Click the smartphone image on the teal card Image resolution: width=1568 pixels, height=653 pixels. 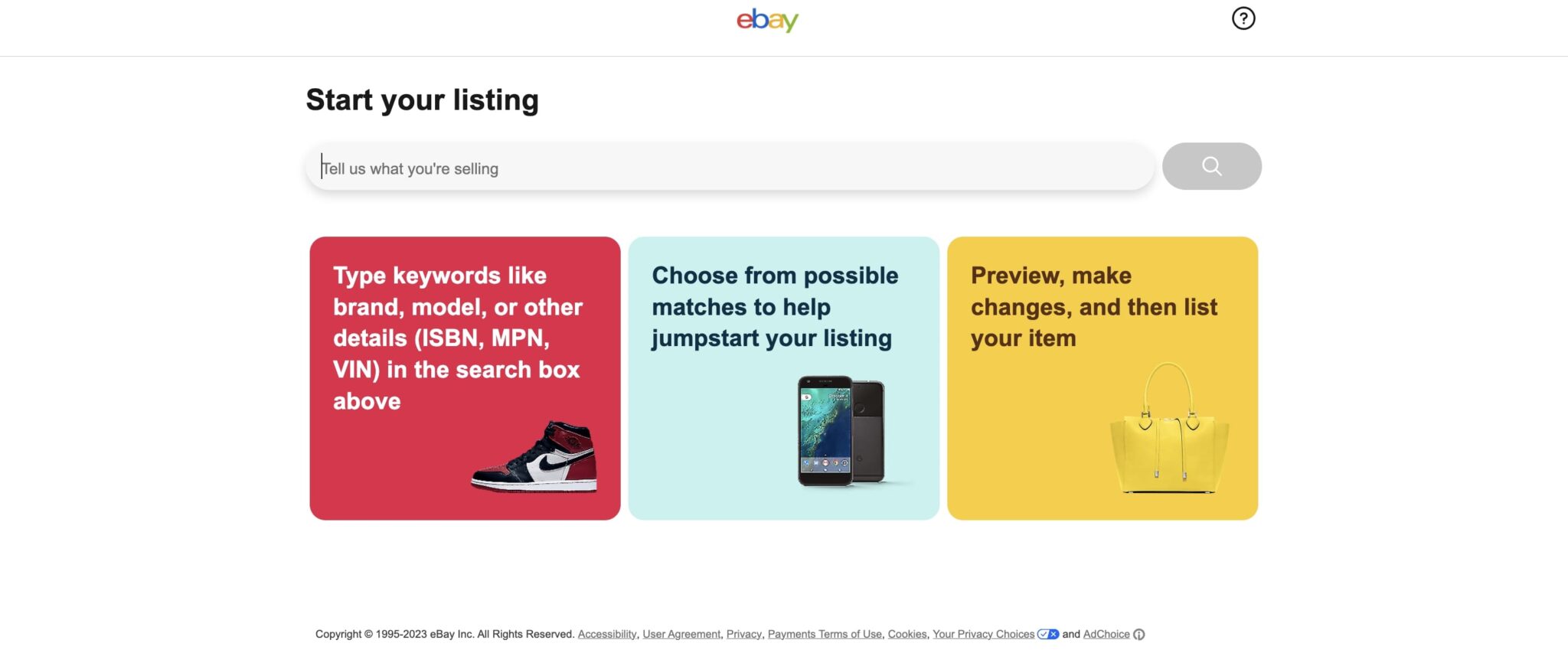click(x=842, y=433)
